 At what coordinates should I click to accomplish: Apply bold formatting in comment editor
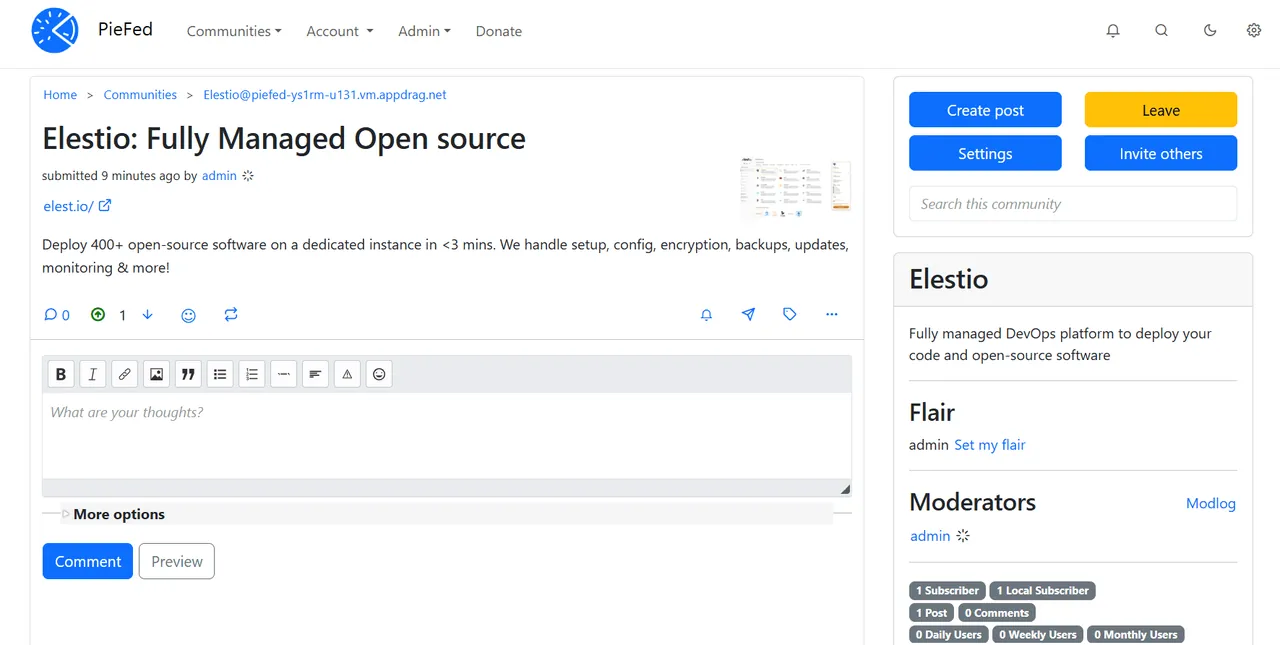[x=61, y=374]
